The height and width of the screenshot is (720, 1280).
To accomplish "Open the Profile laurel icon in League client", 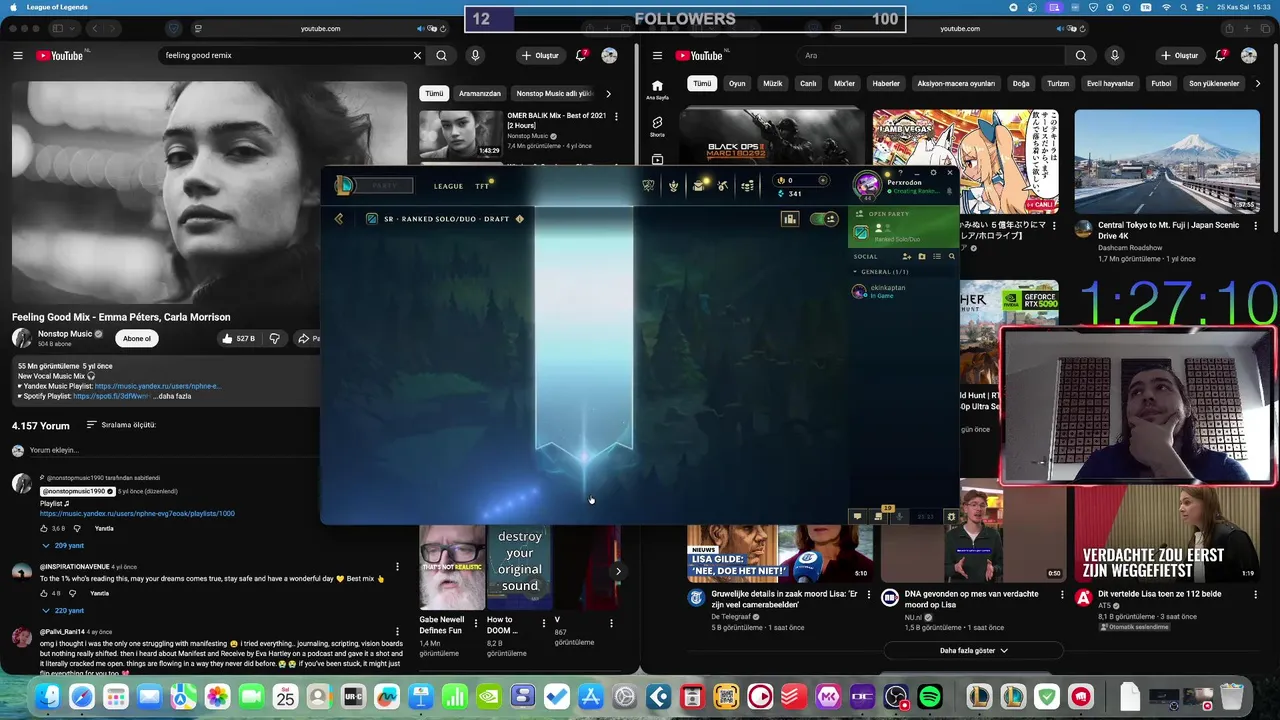I will 674,185.
